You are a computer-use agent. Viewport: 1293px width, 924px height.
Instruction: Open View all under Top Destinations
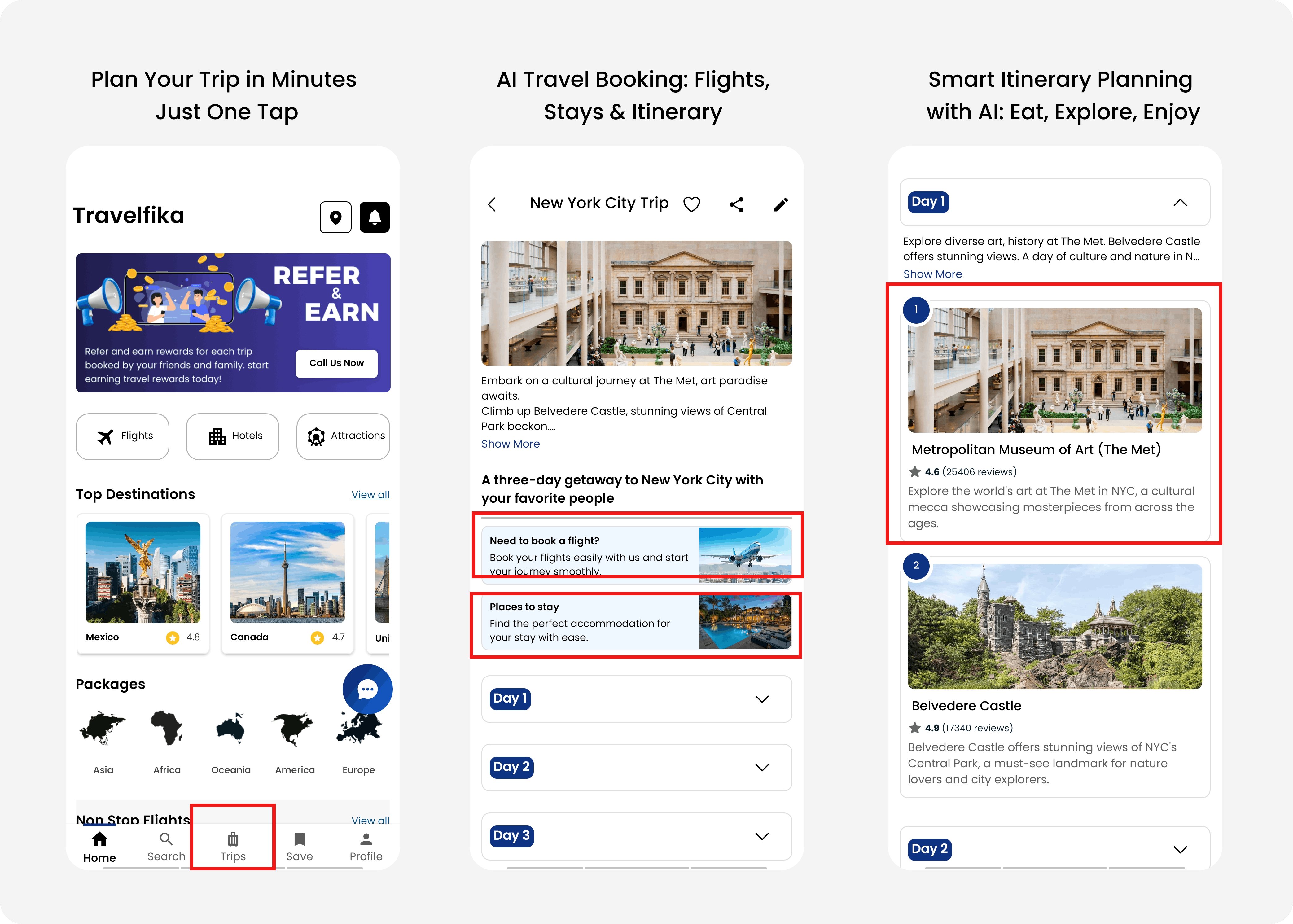370,494
